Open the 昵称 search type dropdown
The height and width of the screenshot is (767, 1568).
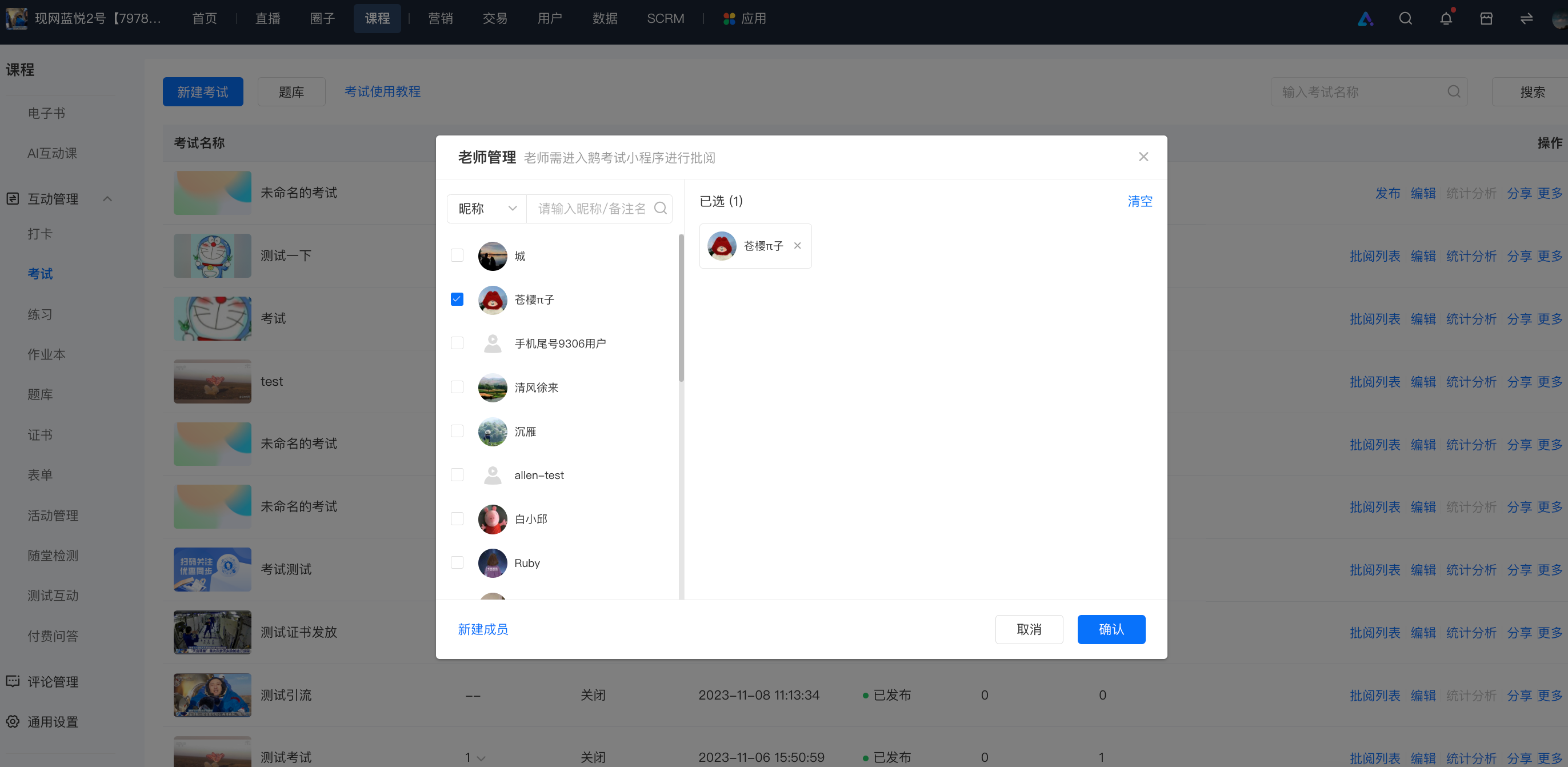[x=486, y=209]
